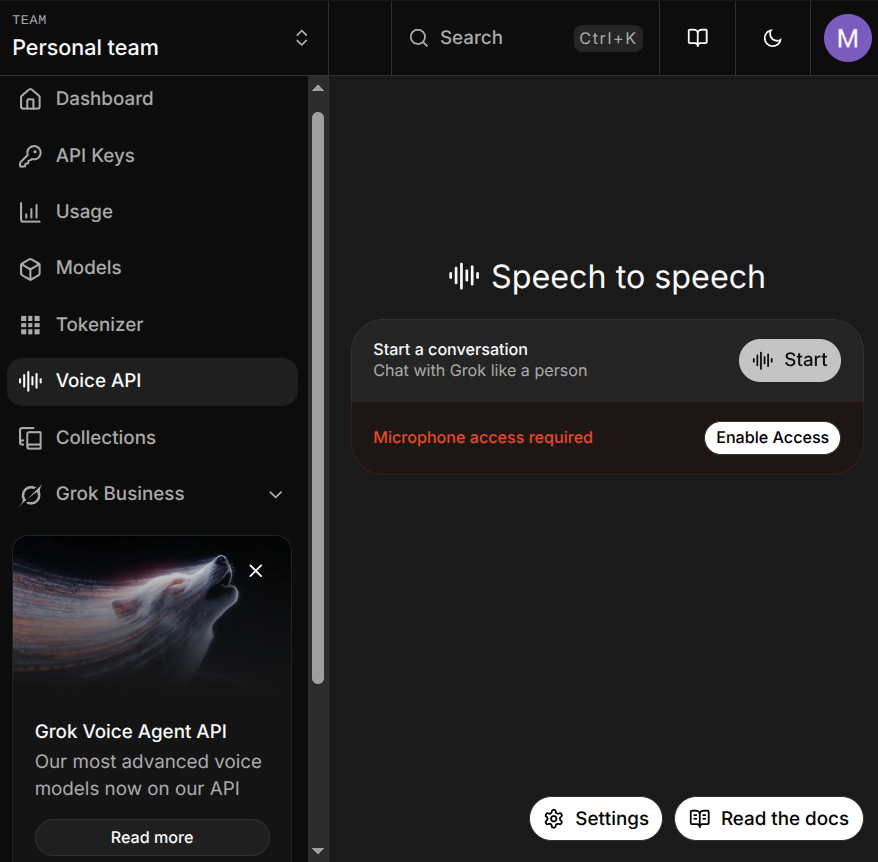The height and width of the screenshot is (862, 878).
Task: Click Read the docs
Action: pyautogui.click(x=768, y=818)
